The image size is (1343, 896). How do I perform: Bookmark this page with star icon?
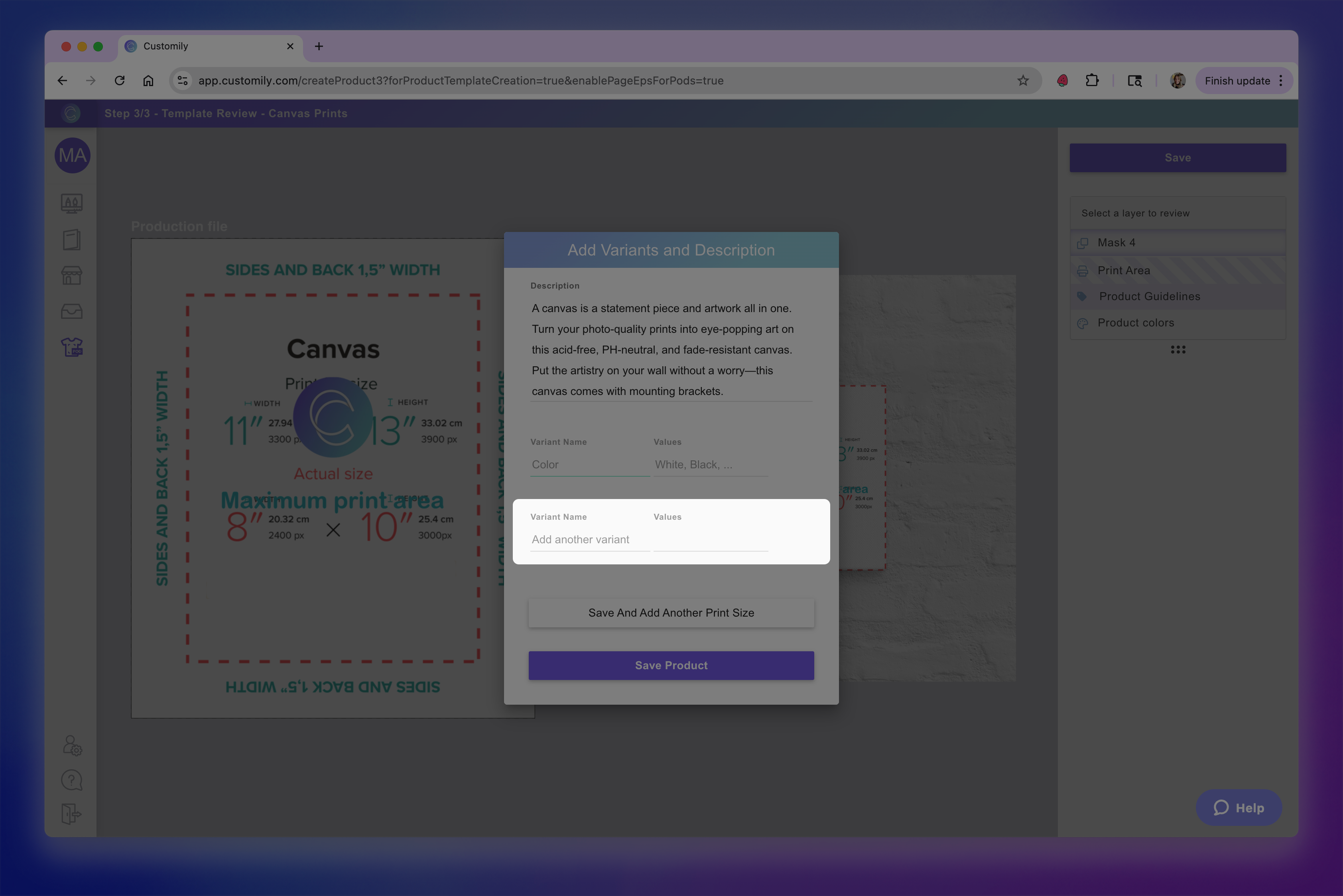pos(1023,81)
